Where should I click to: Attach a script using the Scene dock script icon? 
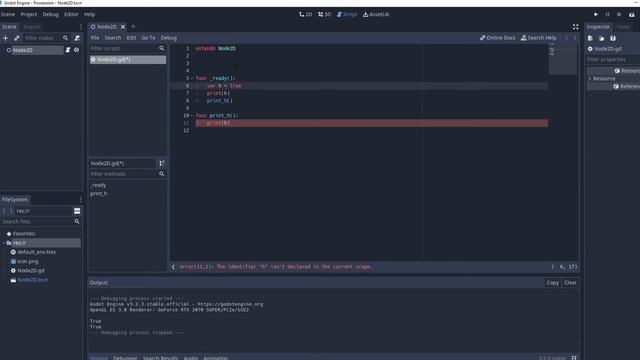click(x=77, y=38)
